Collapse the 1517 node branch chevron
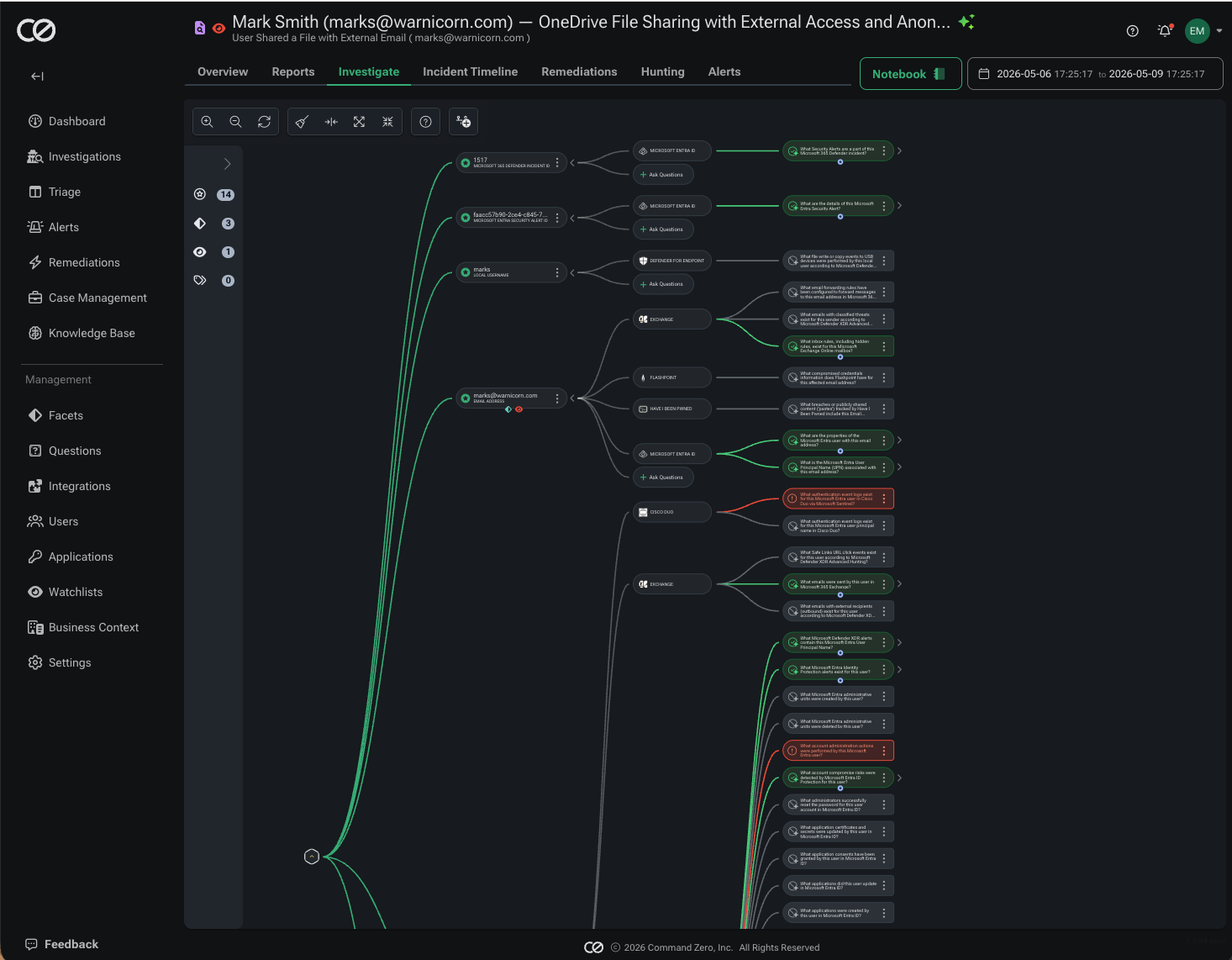 (x=572, y=163)
